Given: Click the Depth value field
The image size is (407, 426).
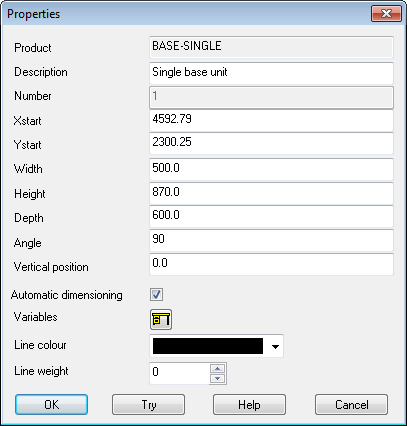Looking at the screenshot, I should [x=271, y=216].
